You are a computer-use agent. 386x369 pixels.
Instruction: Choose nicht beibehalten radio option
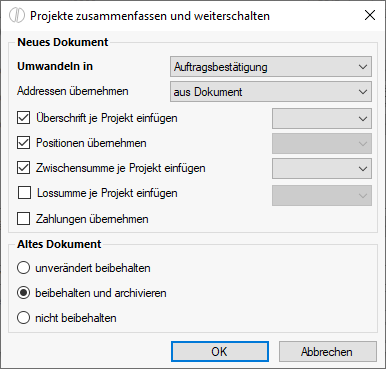(23, 318)
